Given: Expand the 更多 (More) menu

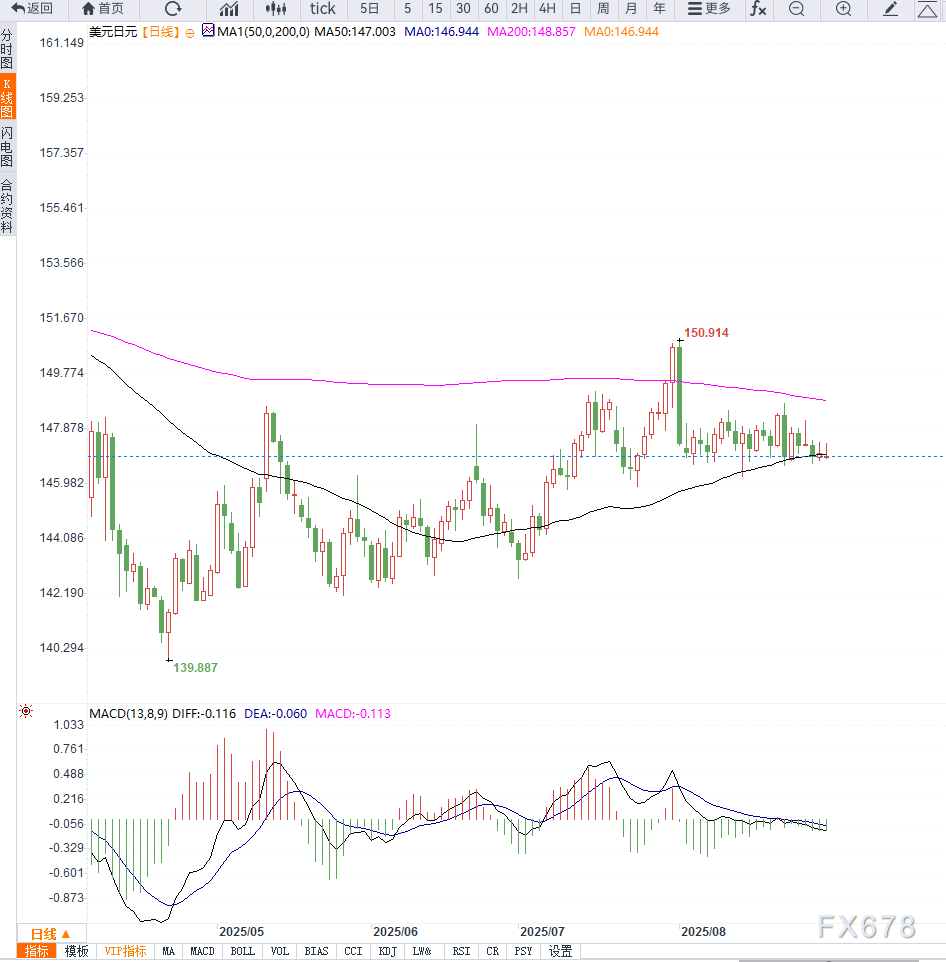Looking at the screenshot, I should (x=710, y=9).
